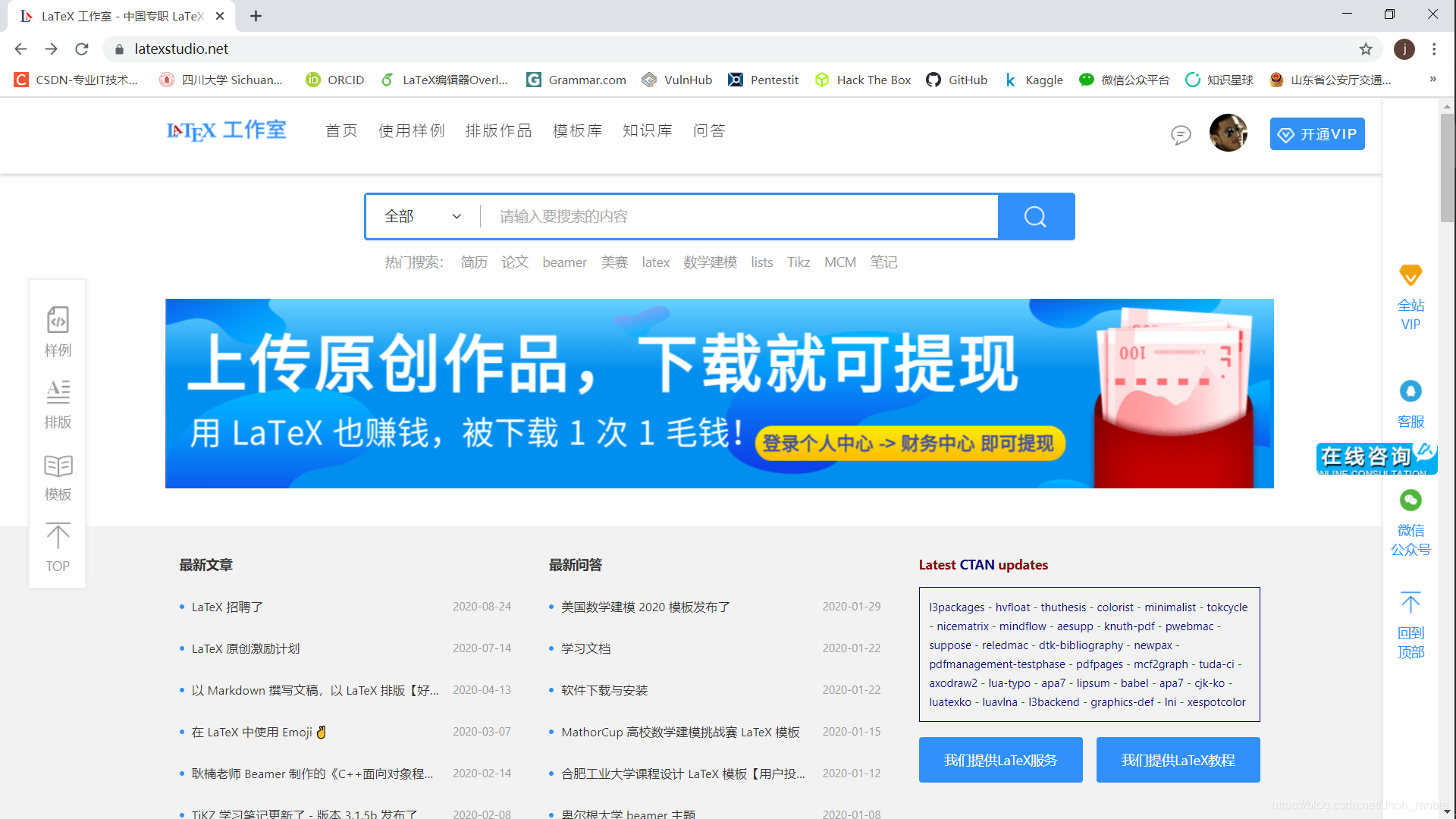This screenshot has width=1456, height=819.
Task: Open the LaTeX 招聘了 article link
Action: (227, 607)
